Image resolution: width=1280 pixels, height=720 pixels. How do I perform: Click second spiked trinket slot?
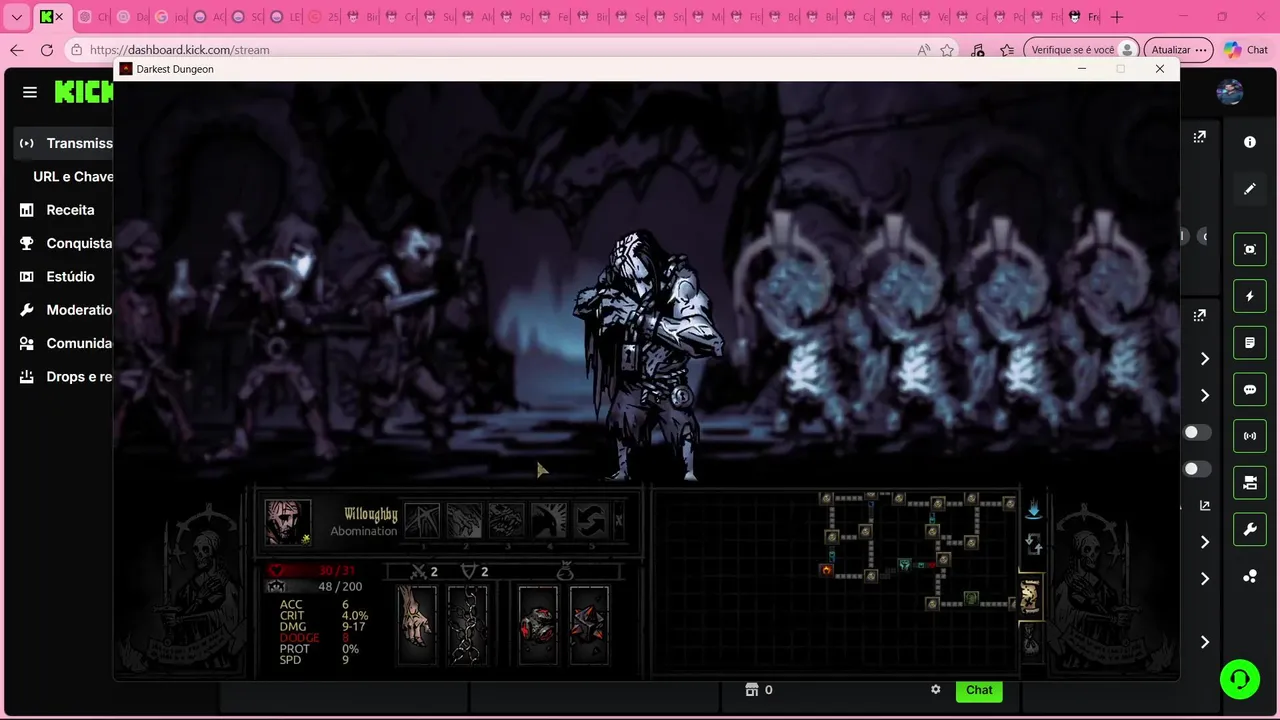pos(589,625)
